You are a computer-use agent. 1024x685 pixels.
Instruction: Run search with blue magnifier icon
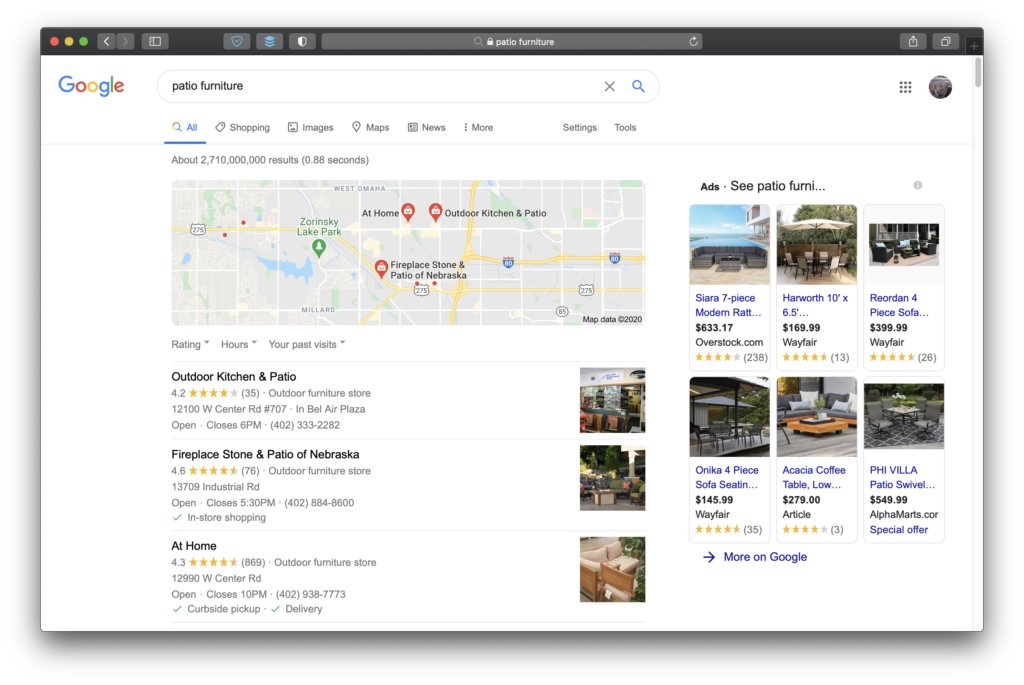tap(638, 86)
